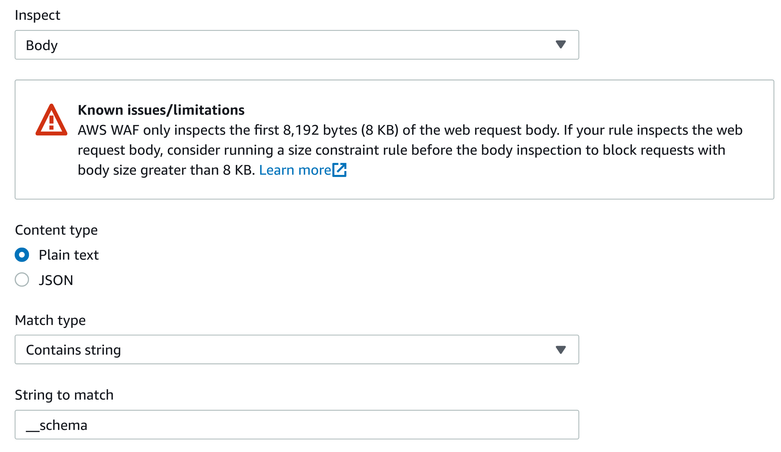781x452 pixels.
Task: Select the Plain text radio button
Action: (22, 255)
